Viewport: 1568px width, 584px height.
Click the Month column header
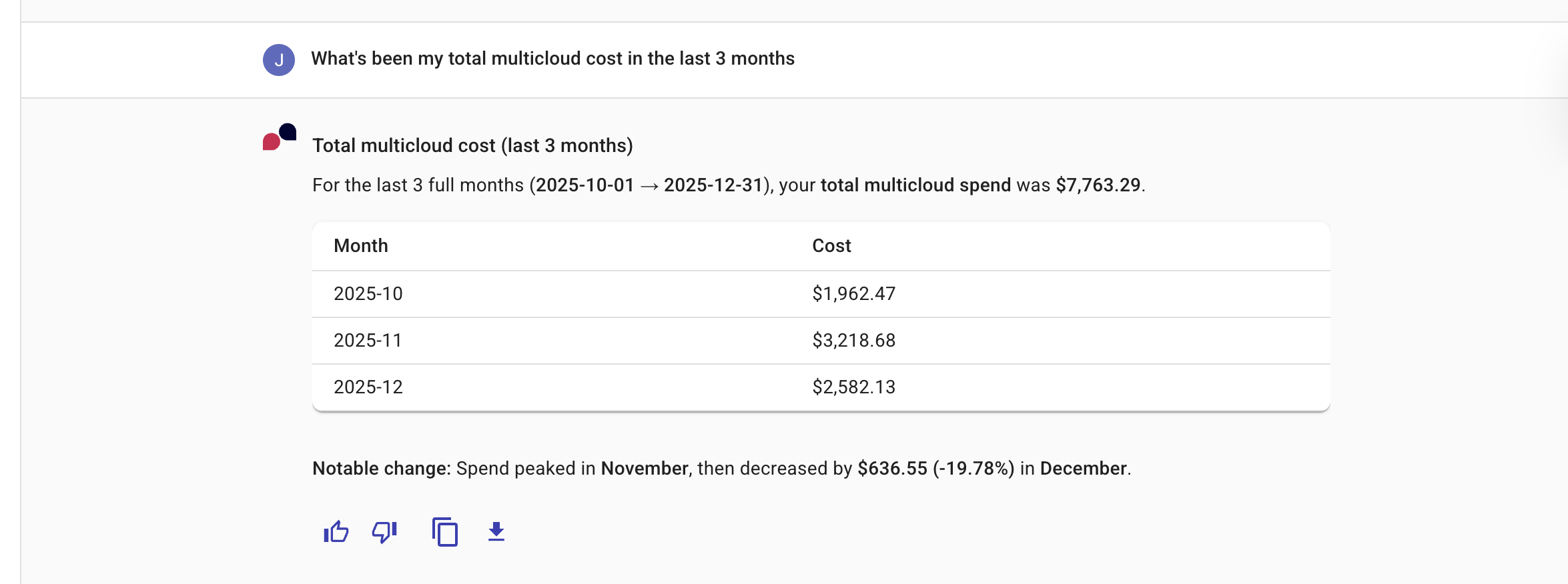click(361, 246)
